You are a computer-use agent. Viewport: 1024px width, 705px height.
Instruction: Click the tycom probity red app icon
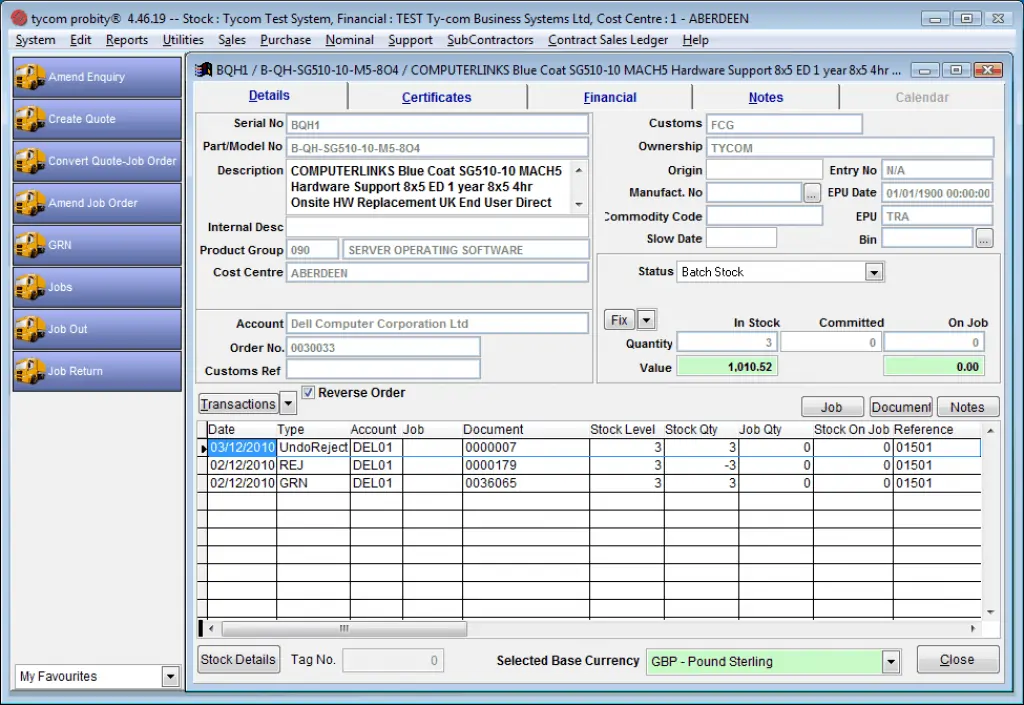20,18
